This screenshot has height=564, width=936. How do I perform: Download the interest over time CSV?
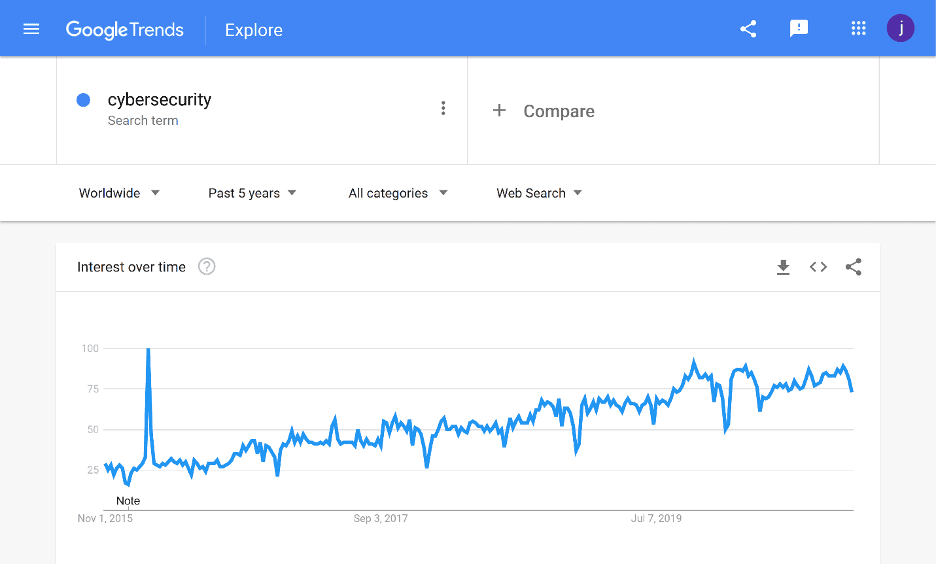[x=783, y=267]
